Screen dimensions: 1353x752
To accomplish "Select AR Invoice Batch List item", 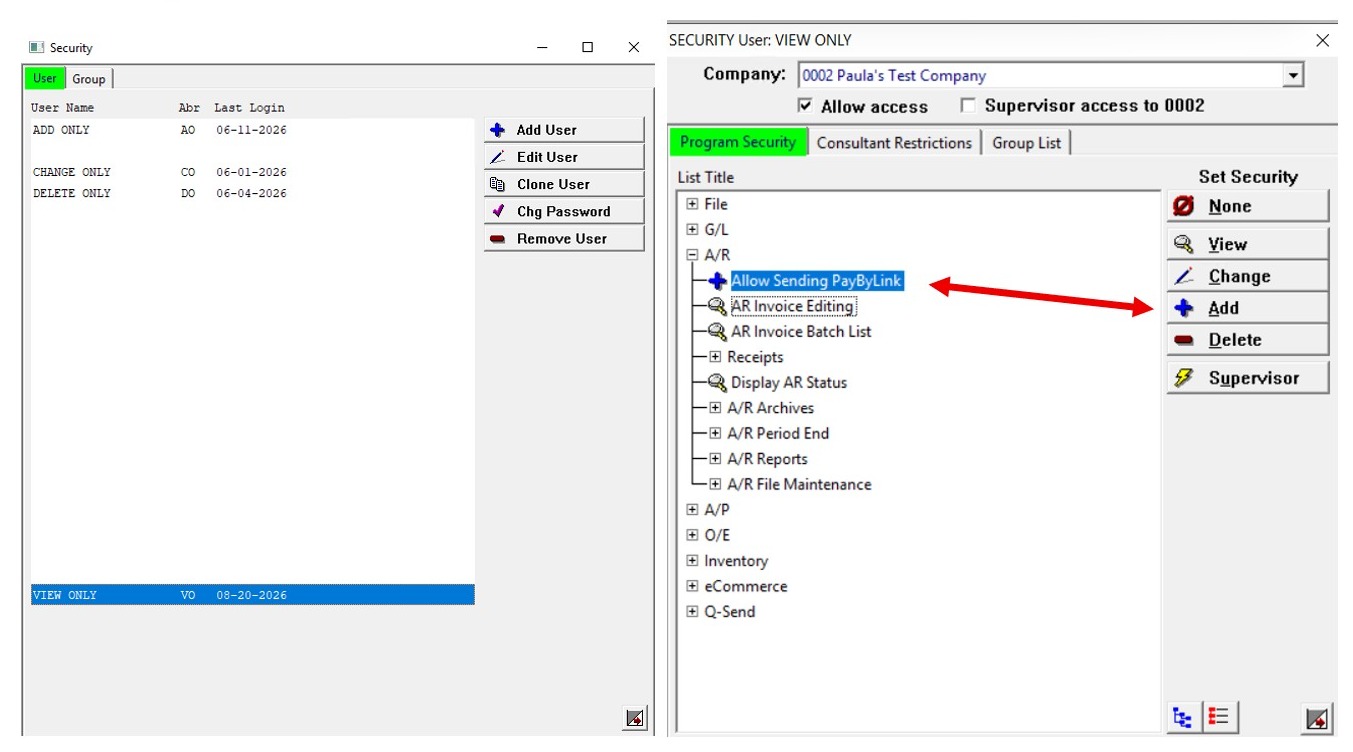I will [801, 331].
